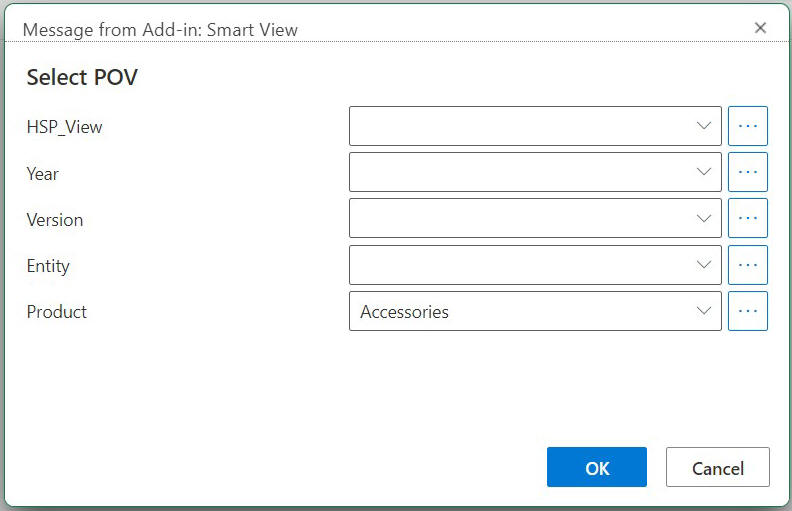Image resolution: width=792 pixels, height=511 pixels.
Task: Open the Product member selector ellipsis
Action: pos(747,311)
